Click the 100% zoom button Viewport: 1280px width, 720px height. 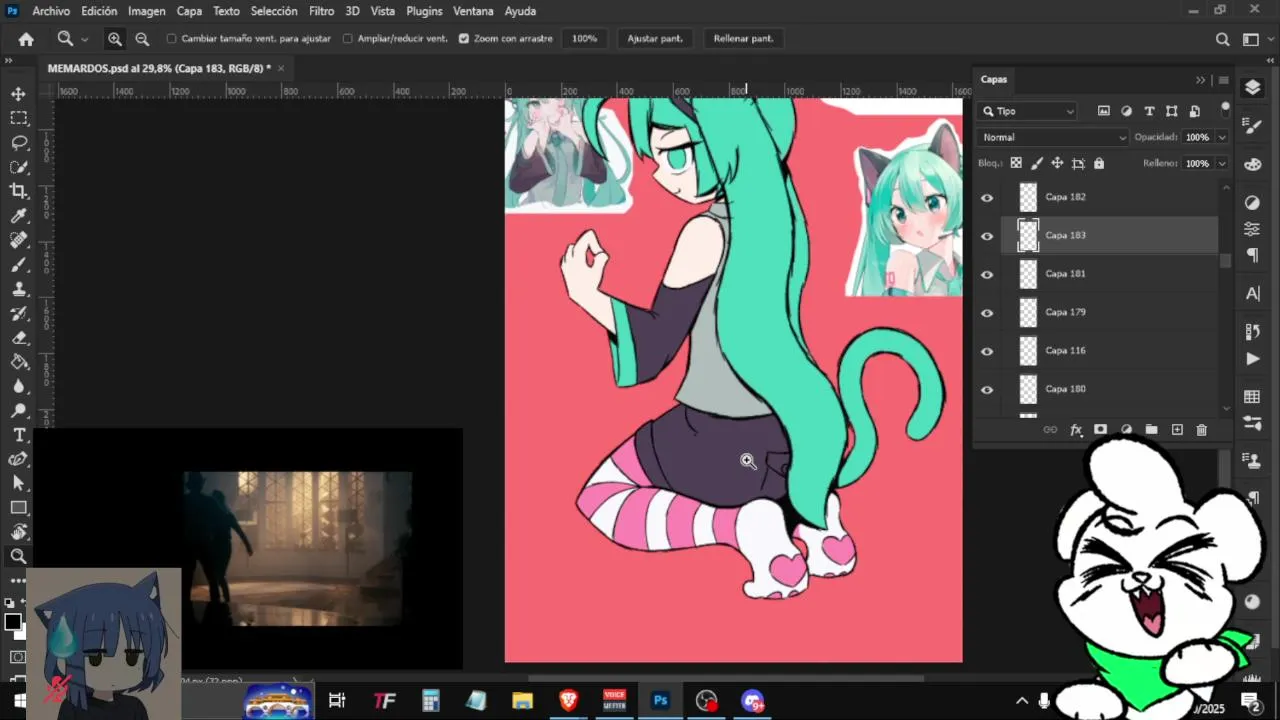coord(584,39)
